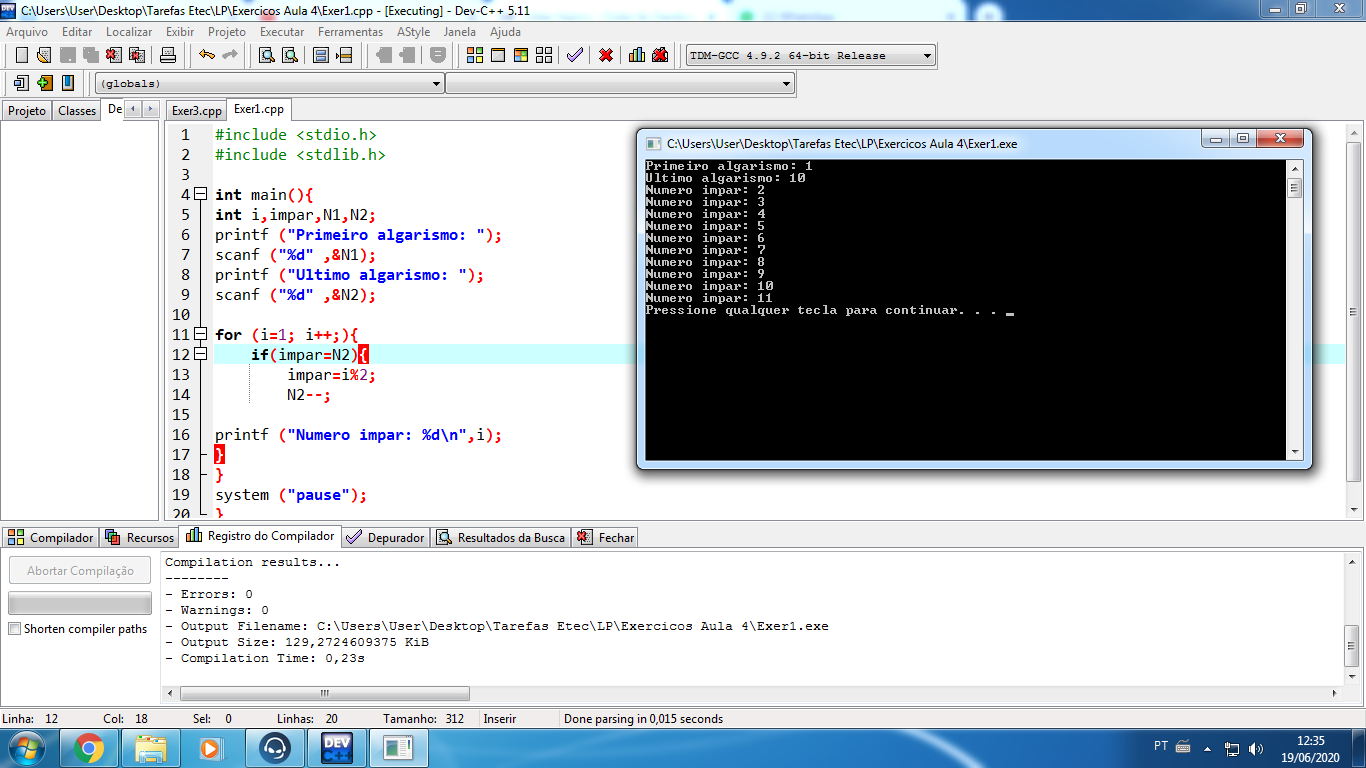Click the Toggle Bookmark icon with green plus
The image size is (1366, 768).
45,83
